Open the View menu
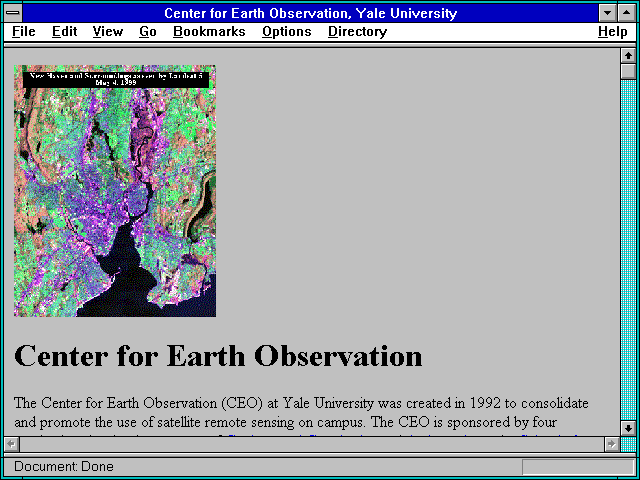Screen dimensions: 640x480 click(x=108, y=32)
